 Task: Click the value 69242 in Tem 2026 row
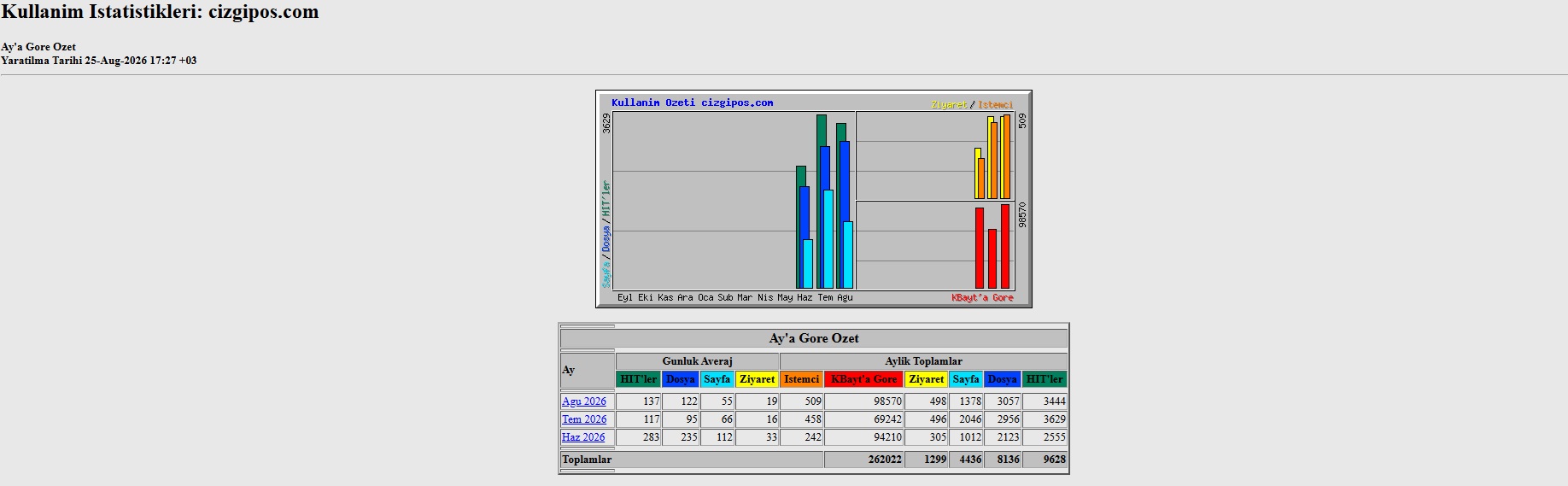click(x=887, y=419)
